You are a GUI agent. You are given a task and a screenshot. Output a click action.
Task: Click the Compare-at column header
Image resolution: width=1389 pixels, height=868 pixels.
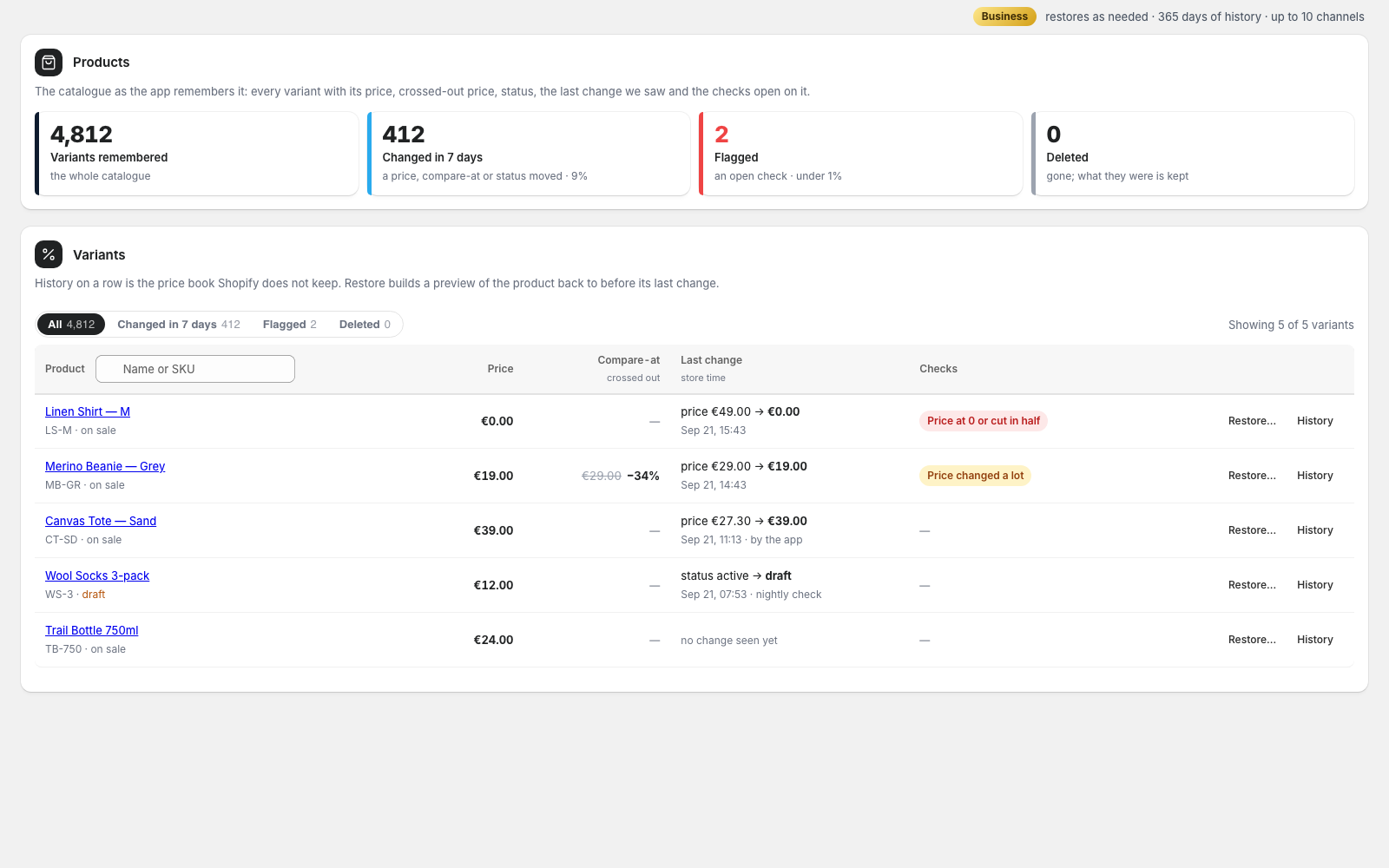pyautogui.click(x=629, y=360)
